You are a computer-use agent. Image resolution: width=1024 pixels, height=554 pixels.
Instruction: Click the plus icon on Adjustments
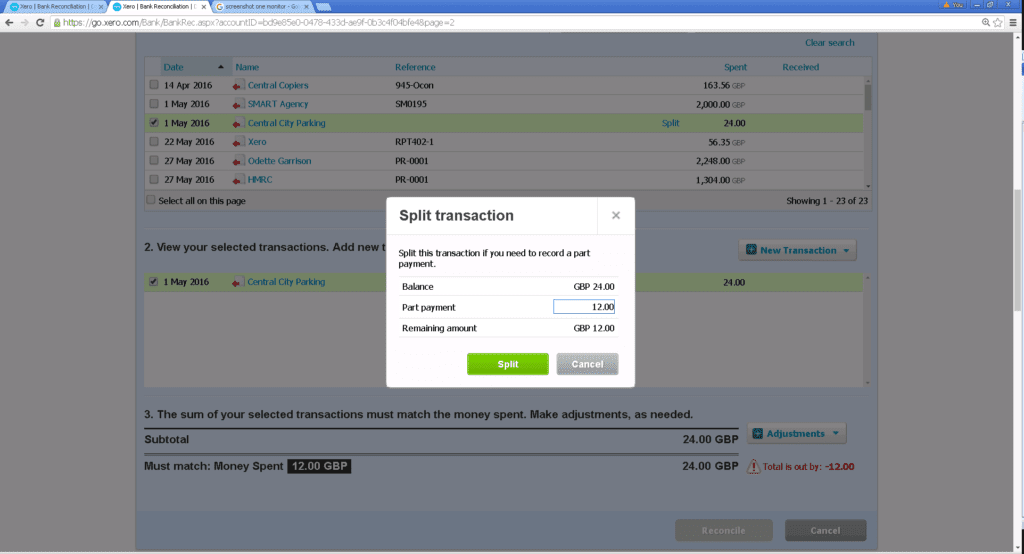point(758,434)
